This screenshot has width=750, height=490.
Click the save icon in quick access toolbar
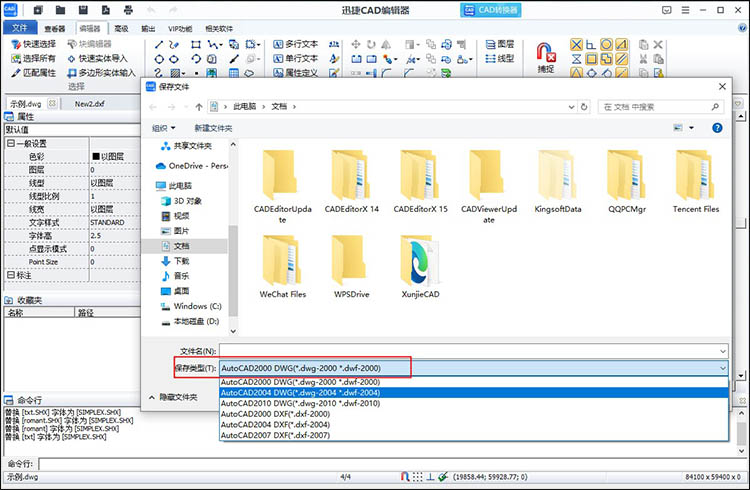(83, 10)
